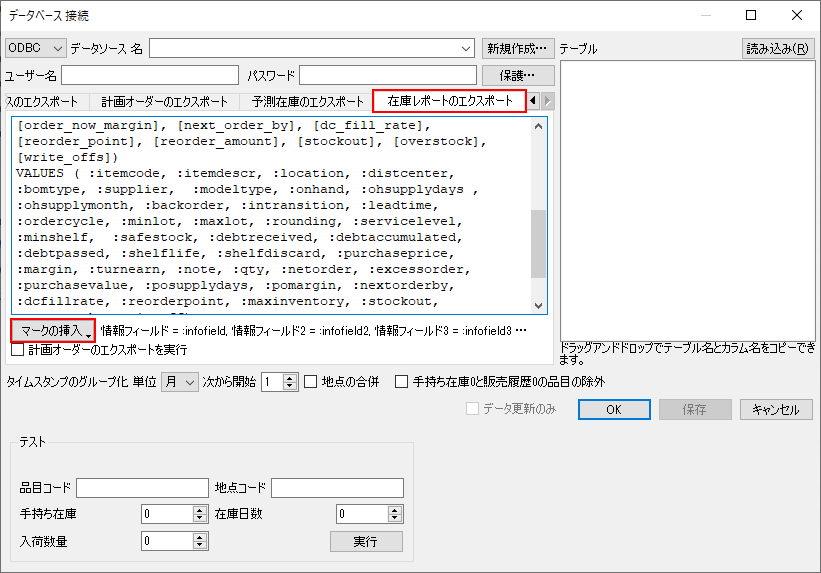Switch to the 計画オーダーのエクスポート tab
Image resolution: width=821 pixels, height=573 pixels.
165,102
